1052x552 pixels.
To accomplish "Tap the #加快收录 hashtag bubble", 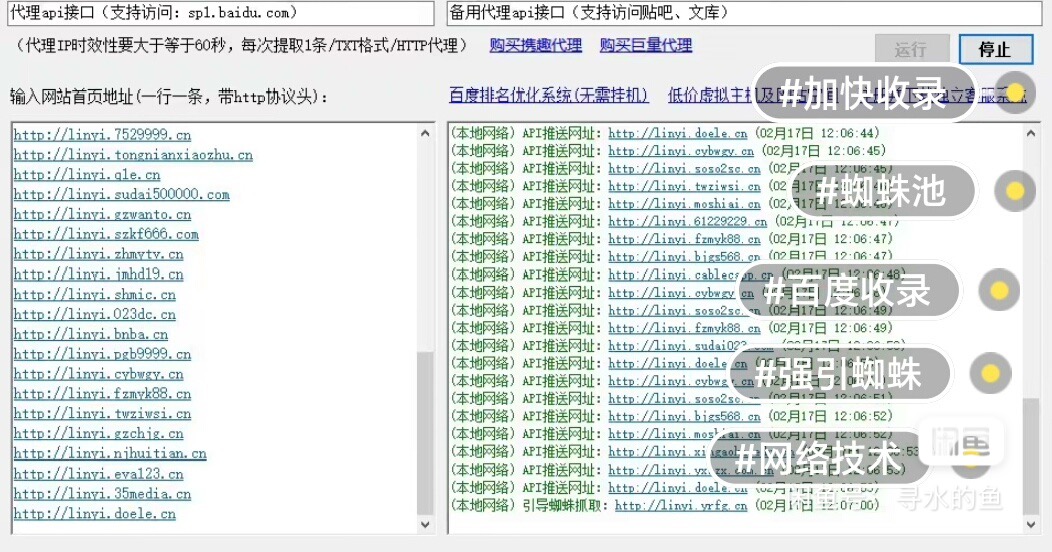I will pos(863,94).
